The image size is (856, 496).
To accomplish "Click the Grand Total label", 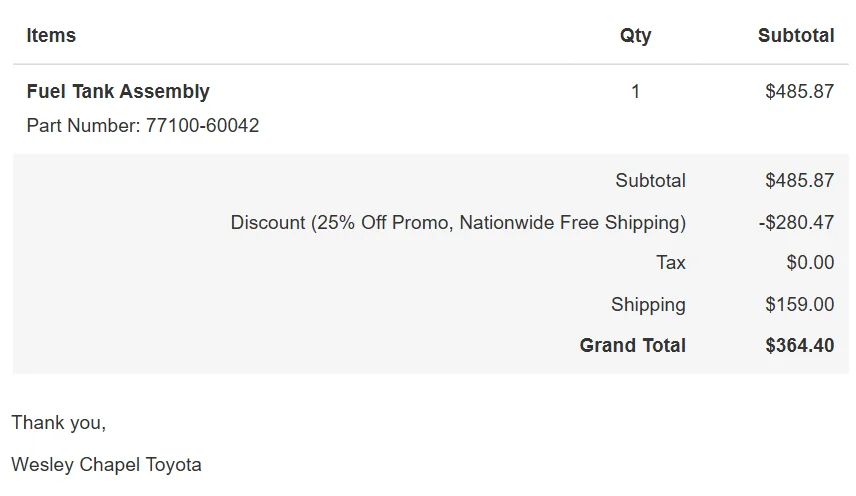I will click(x=632, y=346).
